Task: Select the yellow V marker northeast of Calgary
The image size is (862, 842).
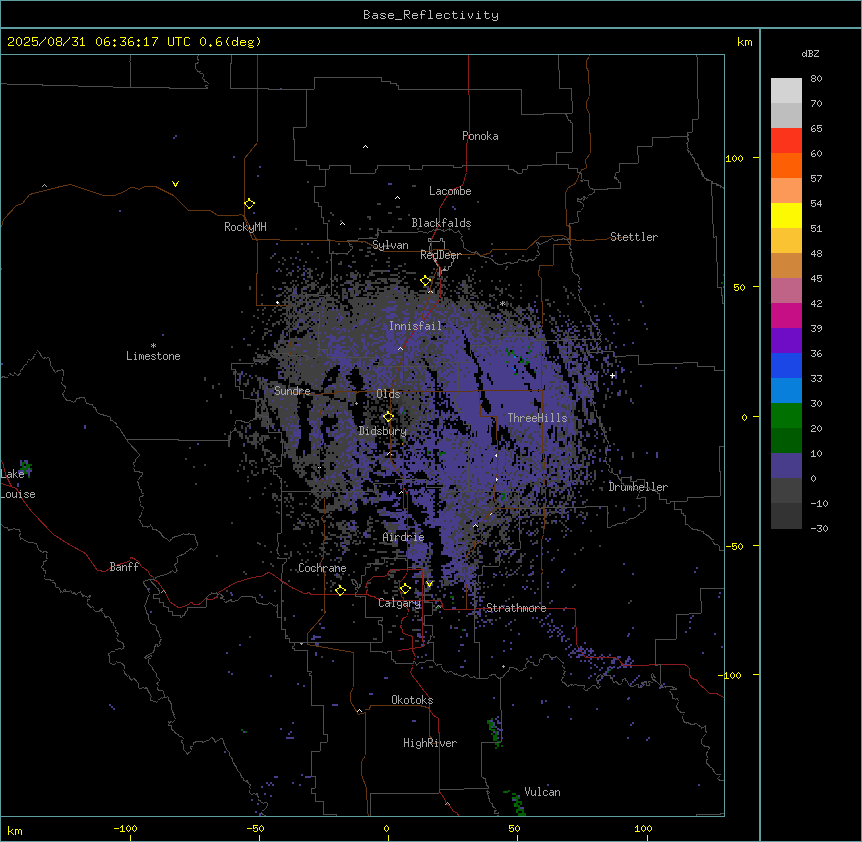Action: pos(429,584)
